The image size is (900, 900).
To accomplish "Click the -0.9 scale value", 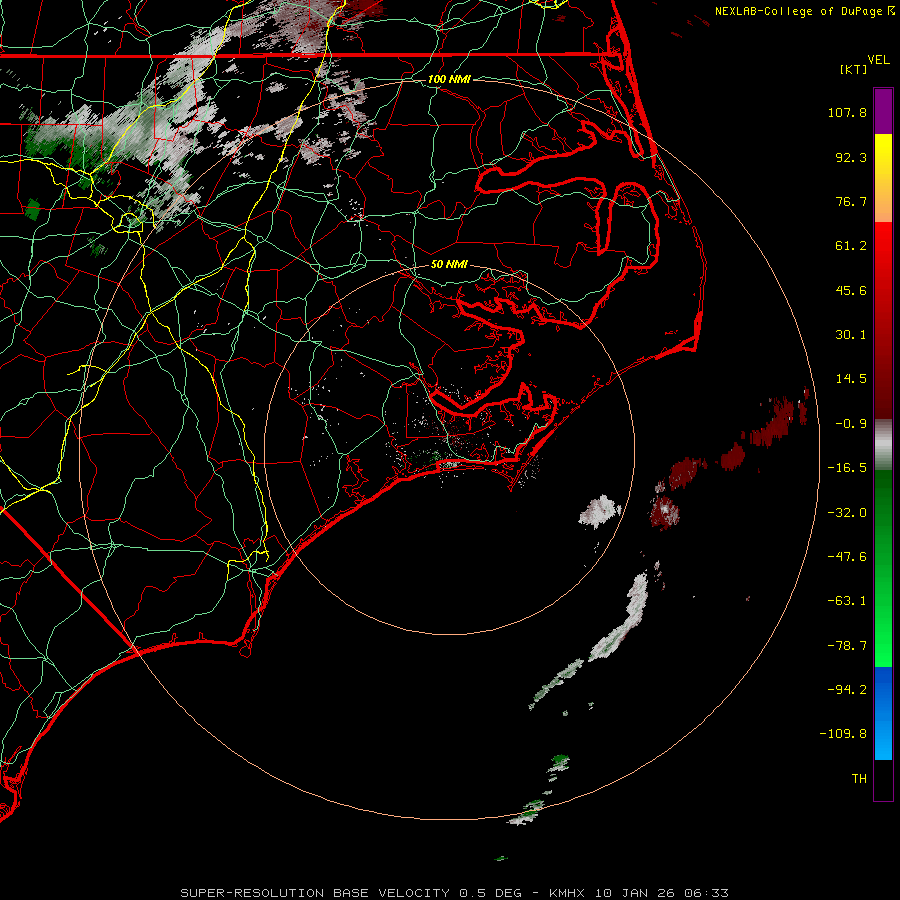I will (x=851, y=424).
